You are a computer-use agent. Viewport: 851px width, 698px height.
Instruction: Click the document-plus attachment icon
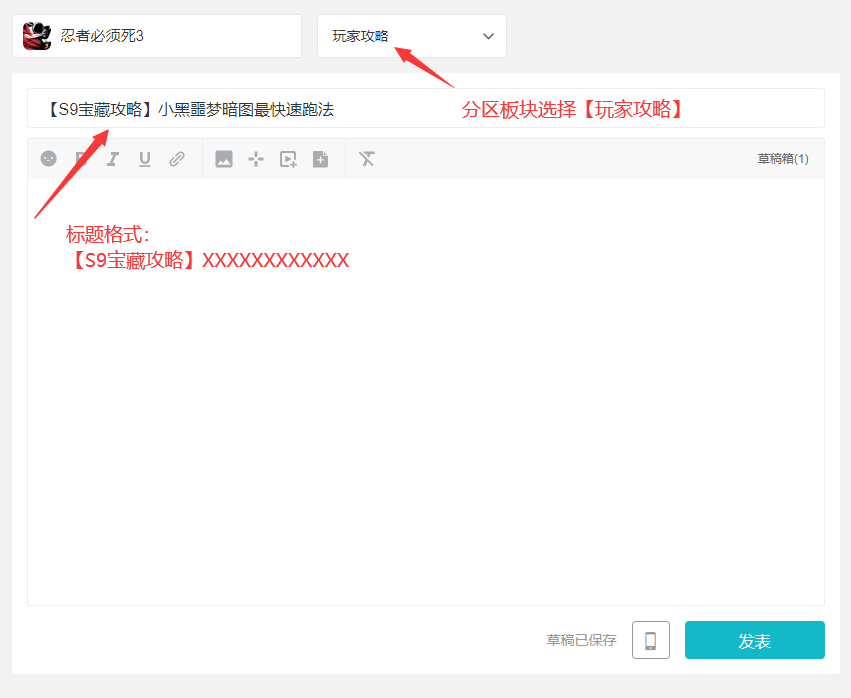click(x=321, y=159)
